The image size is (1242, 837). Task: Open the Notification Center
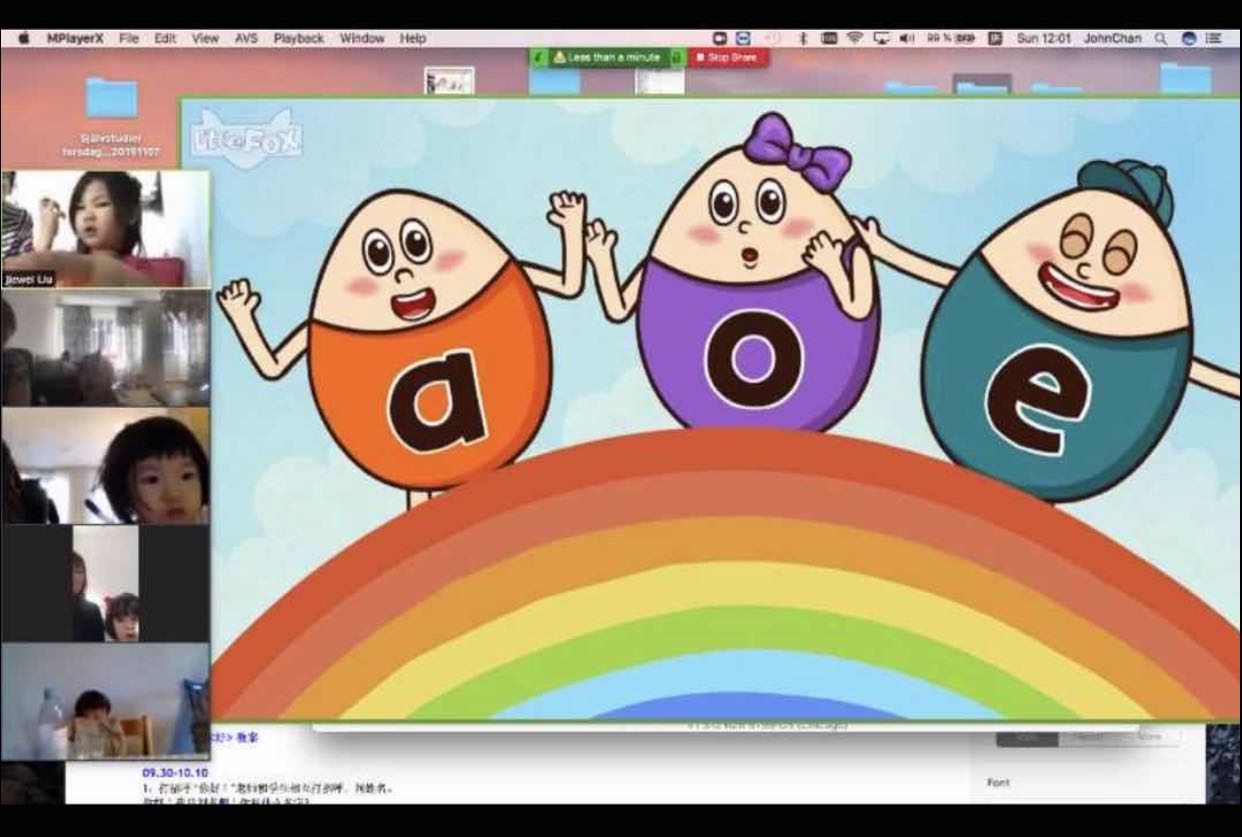pos(1214,38)
